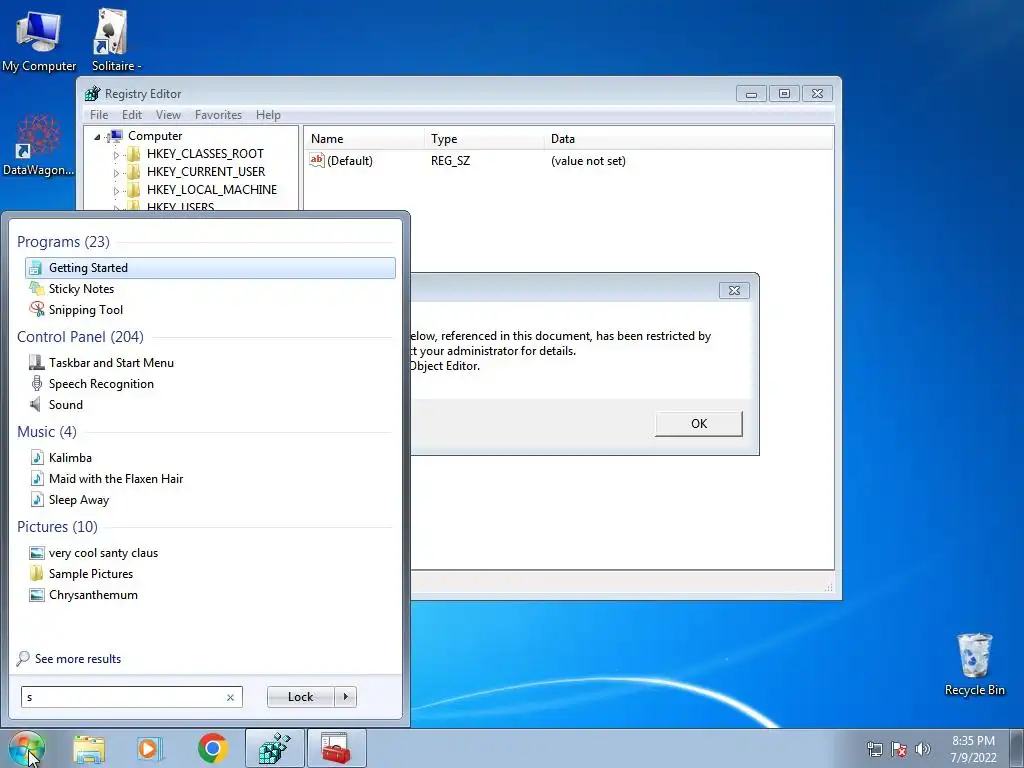Expand the HKEY_LOCAL_MACHINE key
Screen dimensions: 1024x768
[116, 191]
